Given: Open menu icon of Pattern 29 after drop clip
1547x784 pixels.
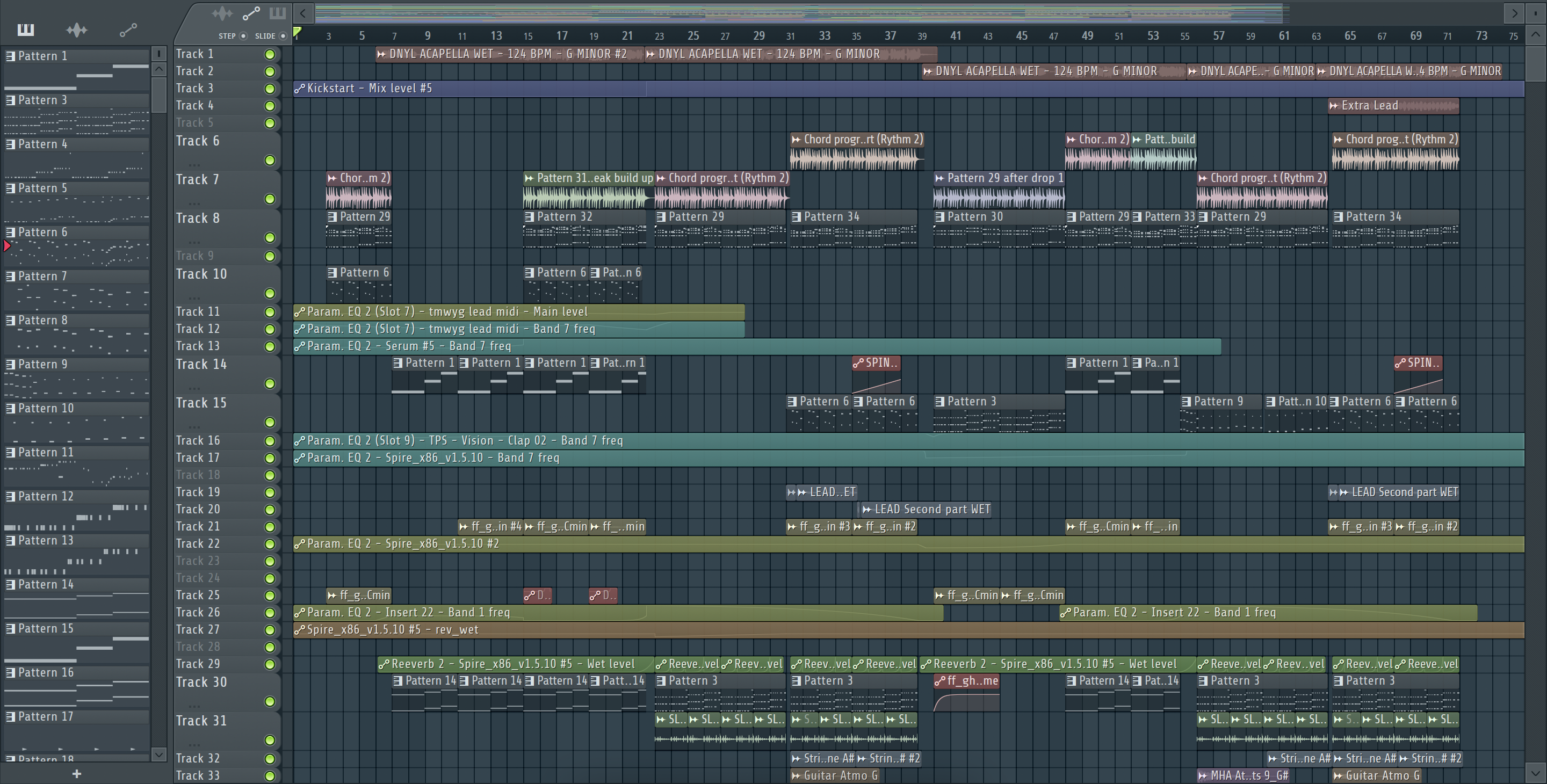Looking at the screenshot, I should (940, 178).
